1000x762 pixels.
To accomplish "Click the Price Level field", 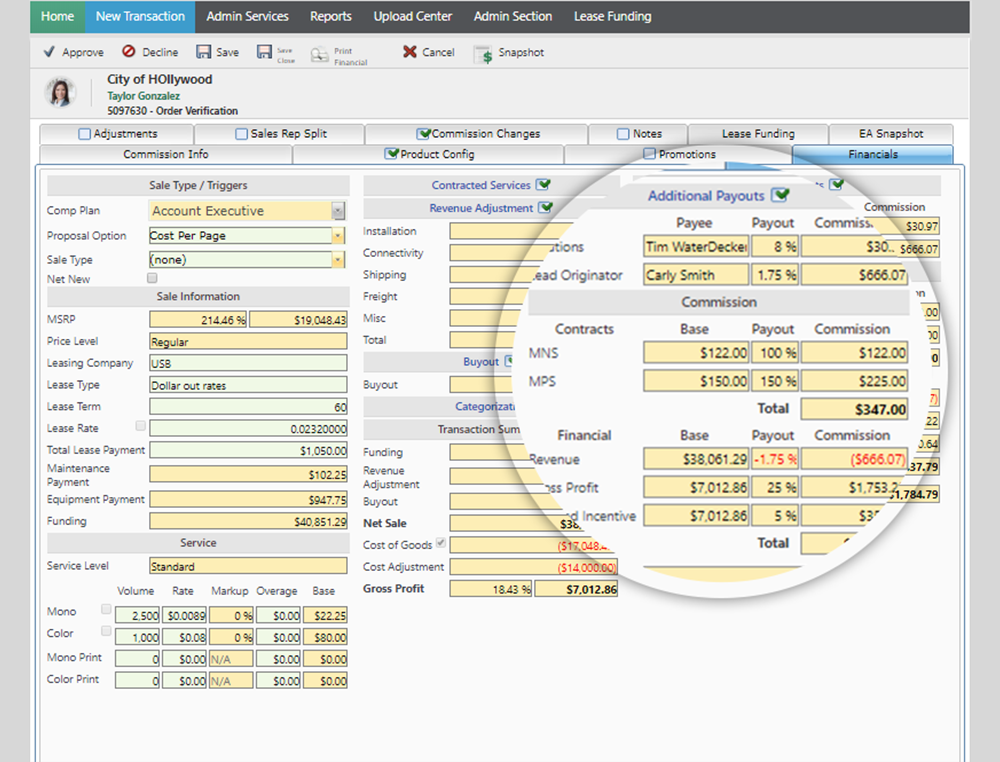I will coord(248,341).
